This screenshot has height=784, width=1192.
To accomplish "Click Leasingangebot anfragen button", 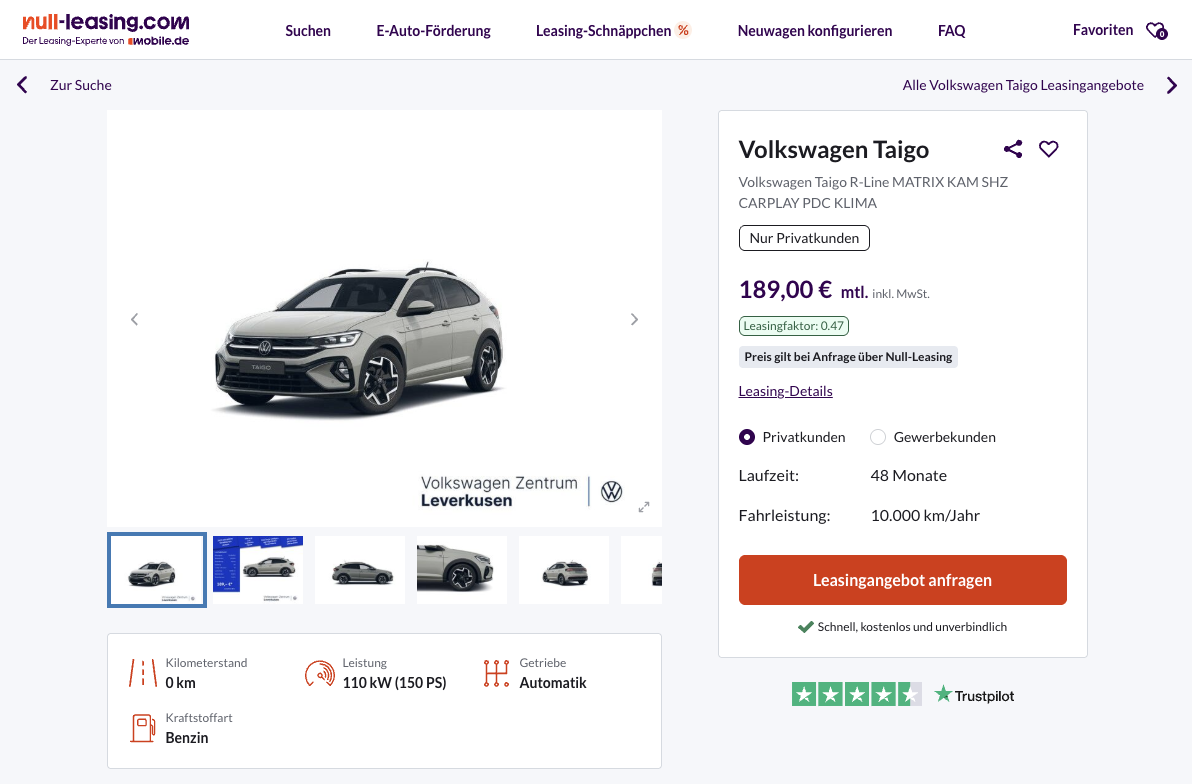I will point(902,580).
